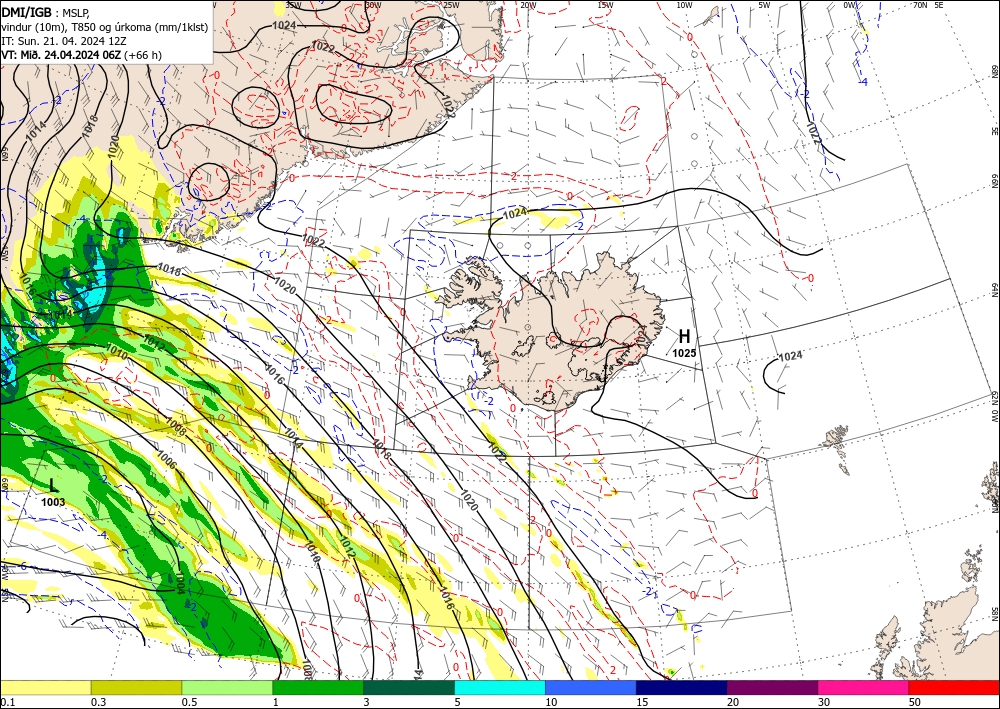This screenshot has width=1000, height=709.
Task: Click the 1025 high-pressure value
Action: click(x=684, y=353)
